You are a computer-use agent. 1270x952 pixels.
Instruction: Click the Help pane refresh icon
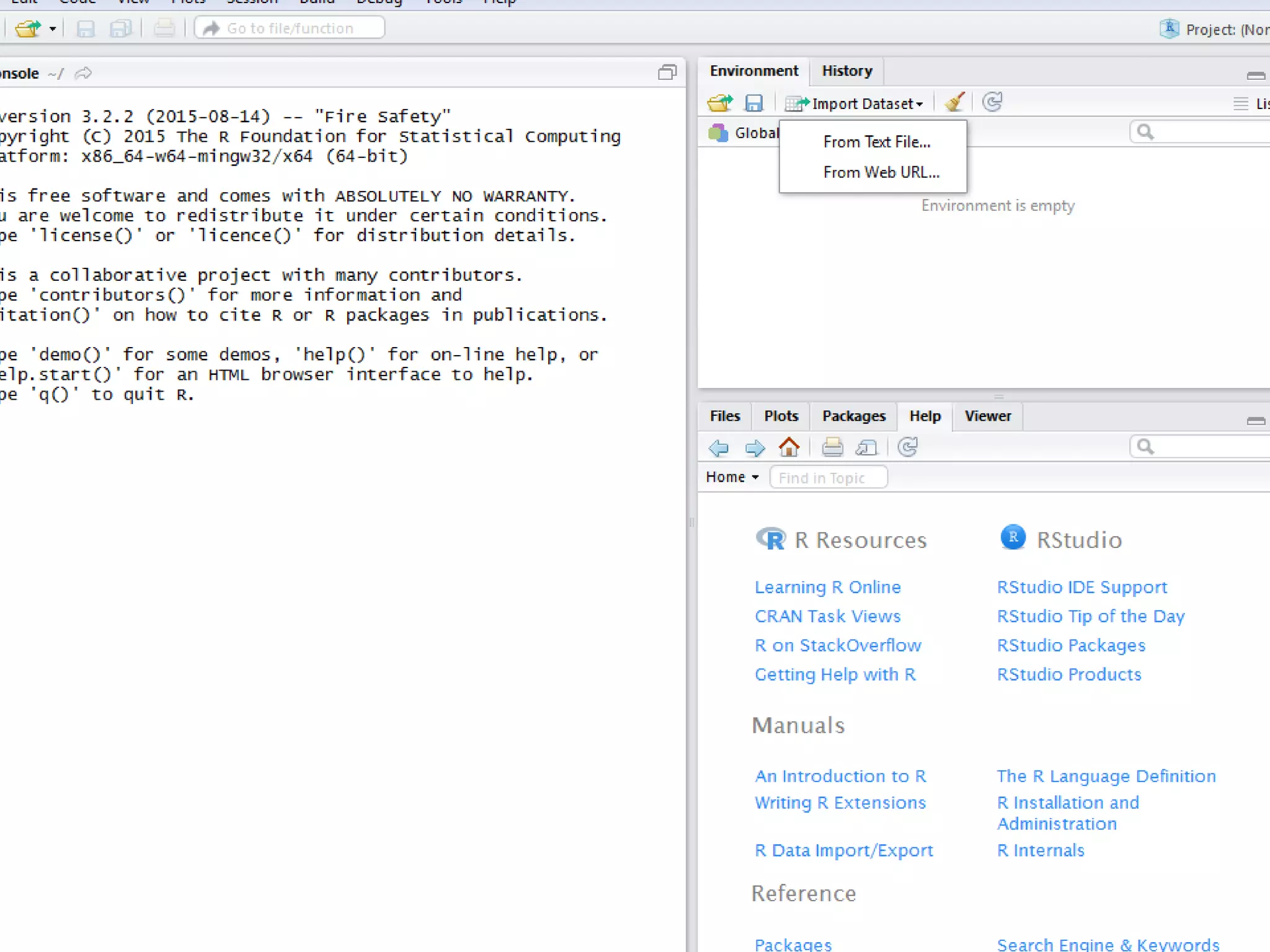907,447
